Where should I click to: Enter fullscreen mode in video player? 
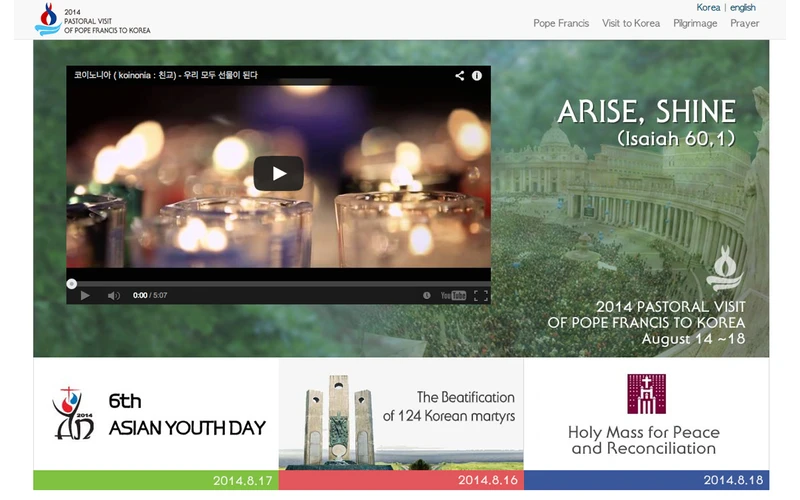pyautogui.click(x=480, y=295)
